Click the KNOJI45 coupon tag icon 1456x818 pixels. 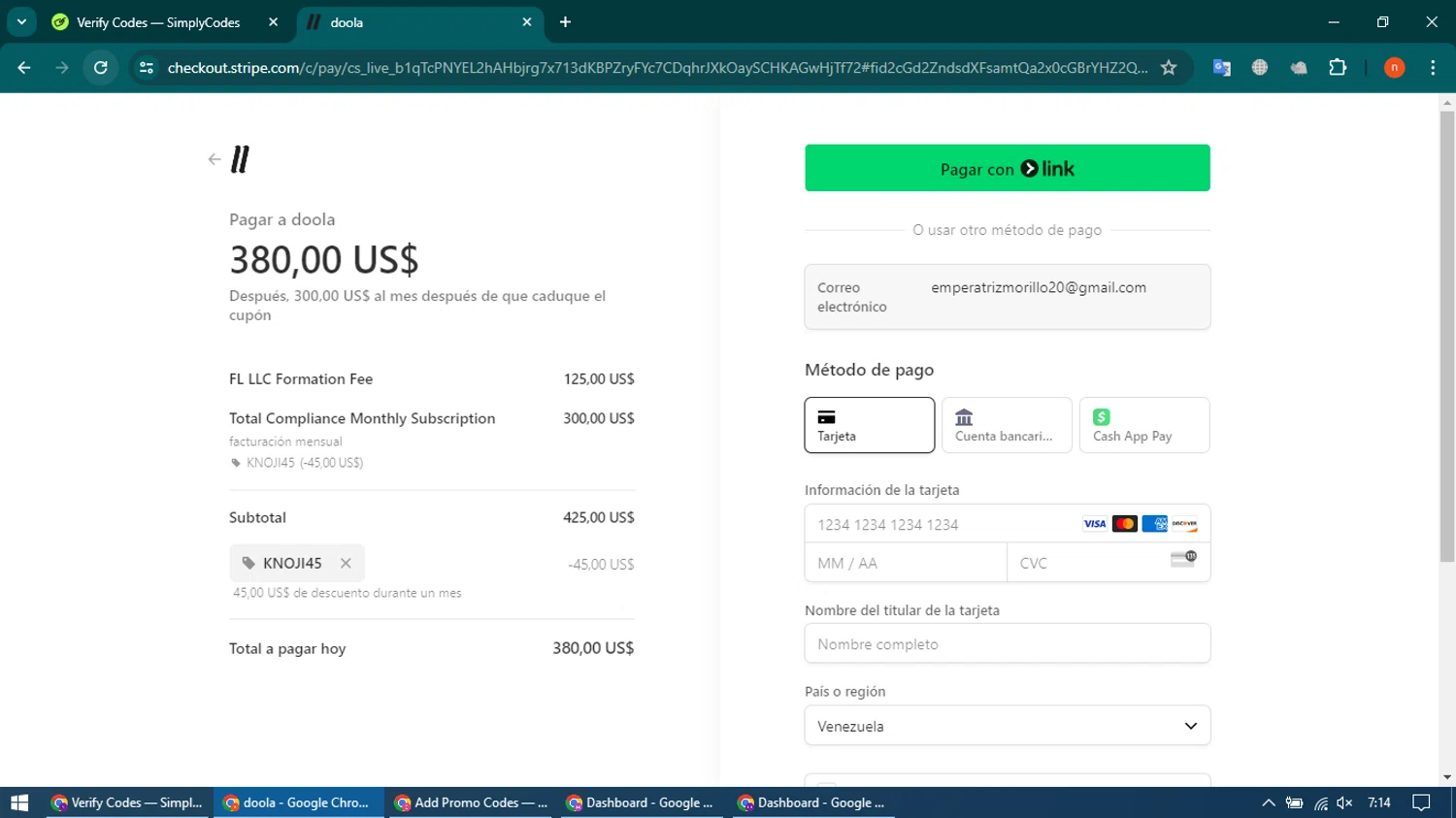[x=248, y=563]
